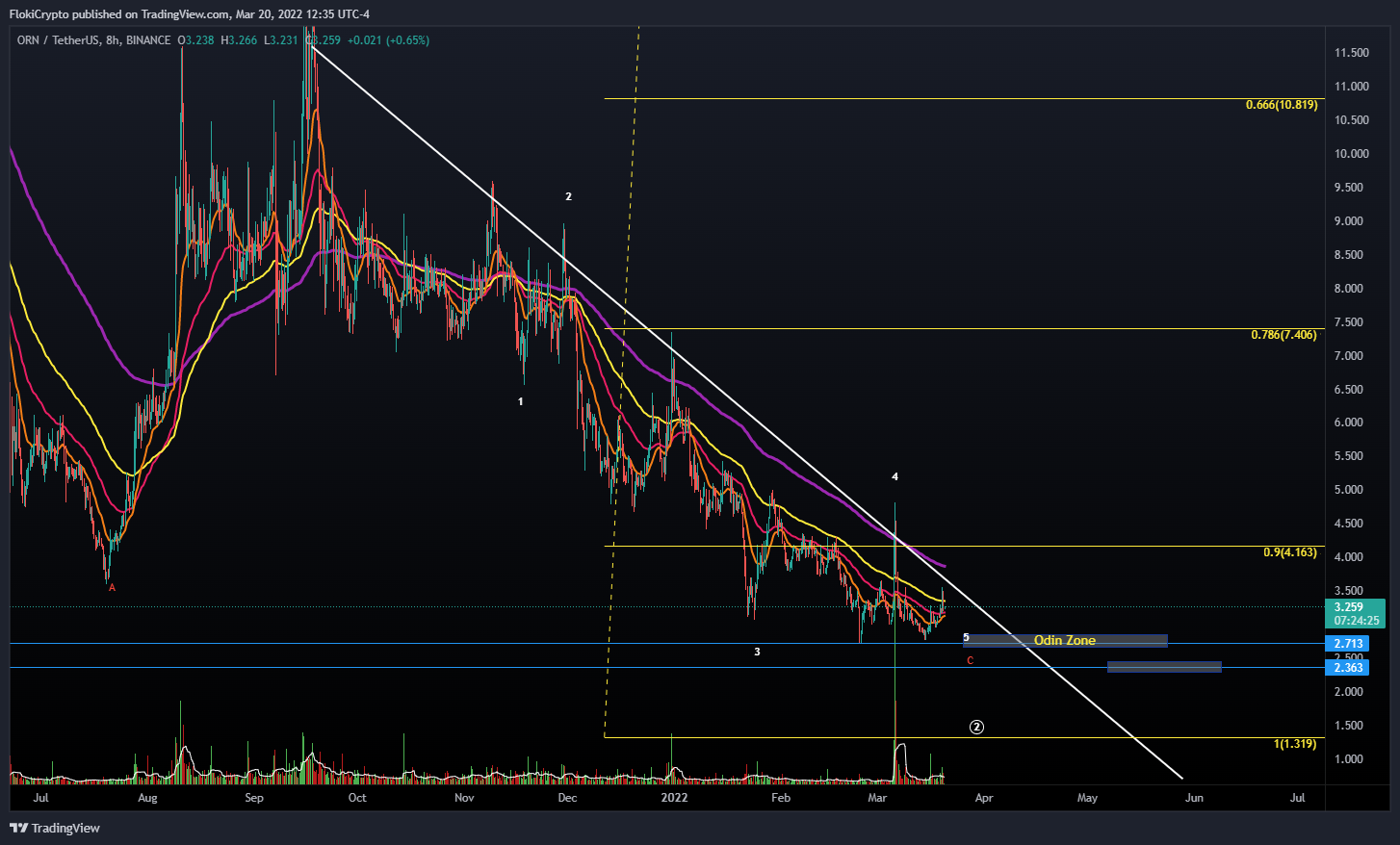Click the circled 2 wave label
Viewport: 1400px width, 845px height.
click(x=976, y=727)
